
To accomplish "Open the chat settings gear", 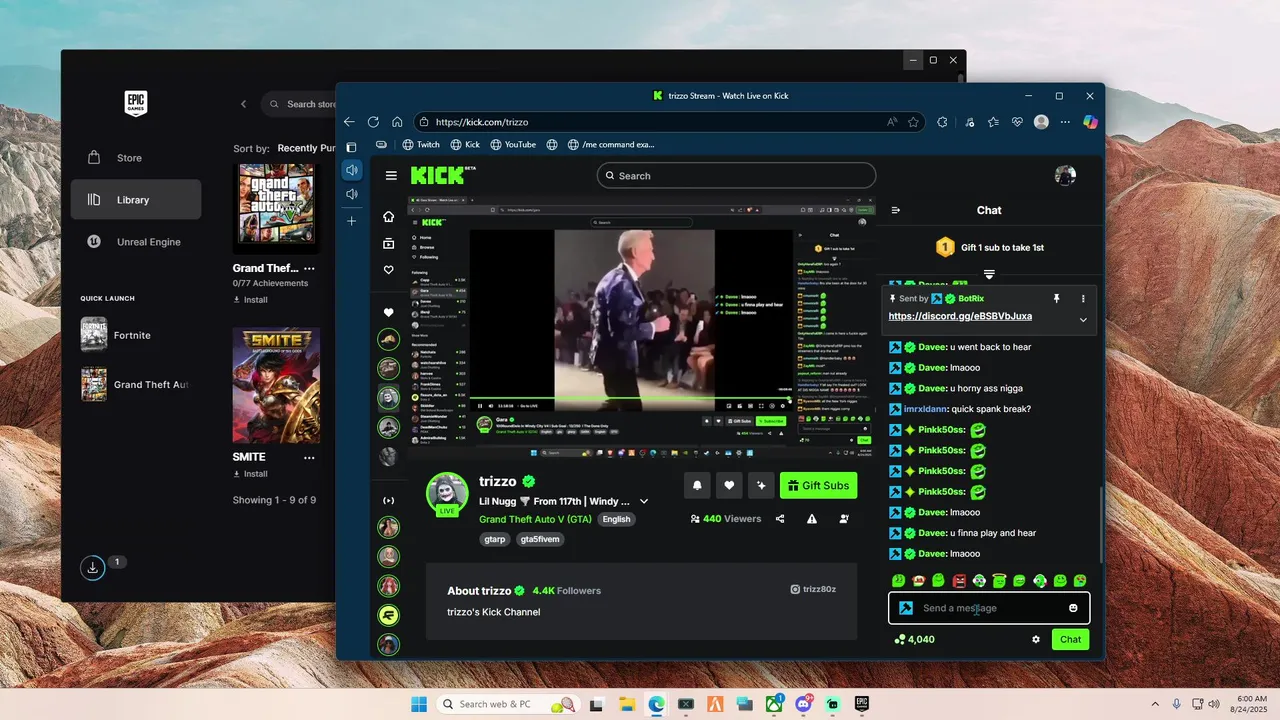I will (x=1036, y=639).
